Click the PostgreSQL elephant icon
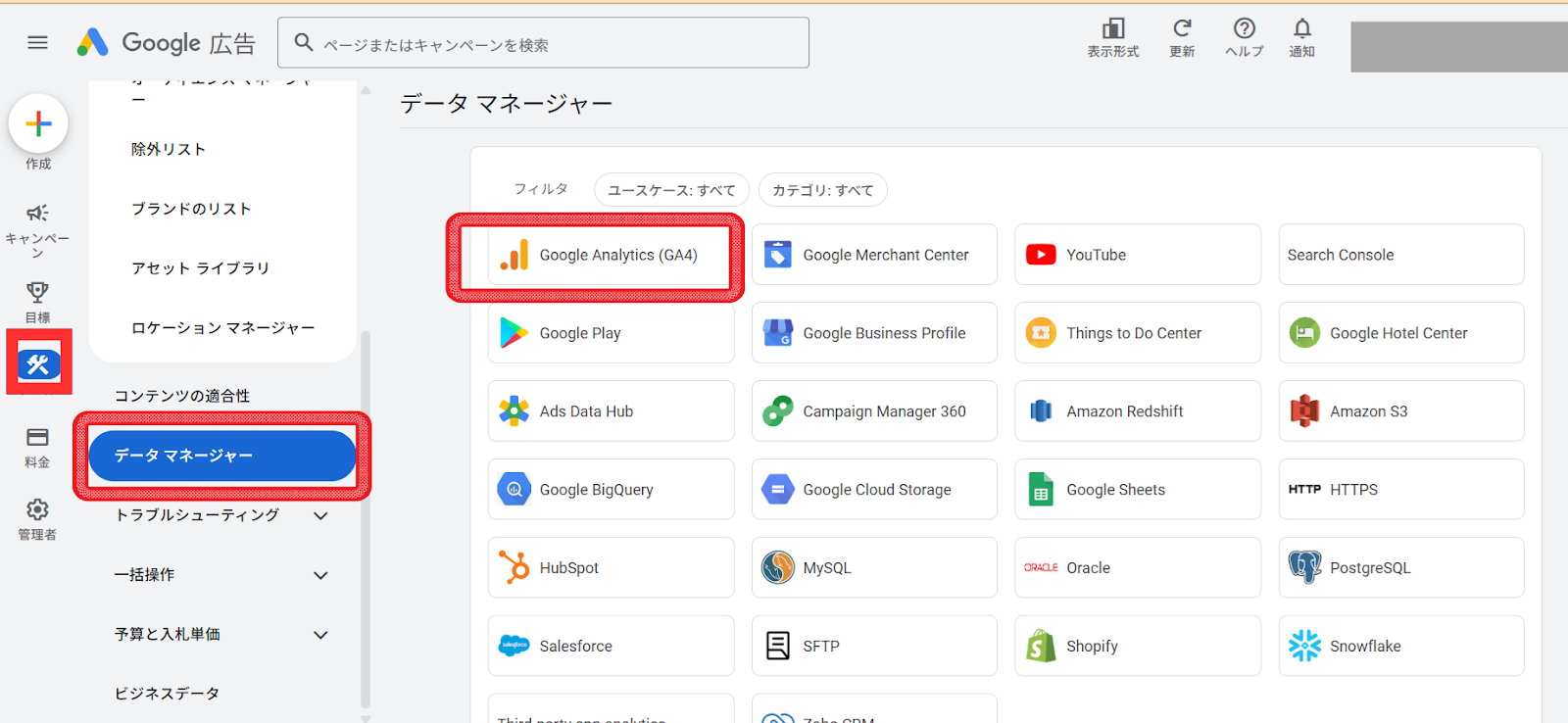1568x723 pixels. click(x=1304, y=567)
